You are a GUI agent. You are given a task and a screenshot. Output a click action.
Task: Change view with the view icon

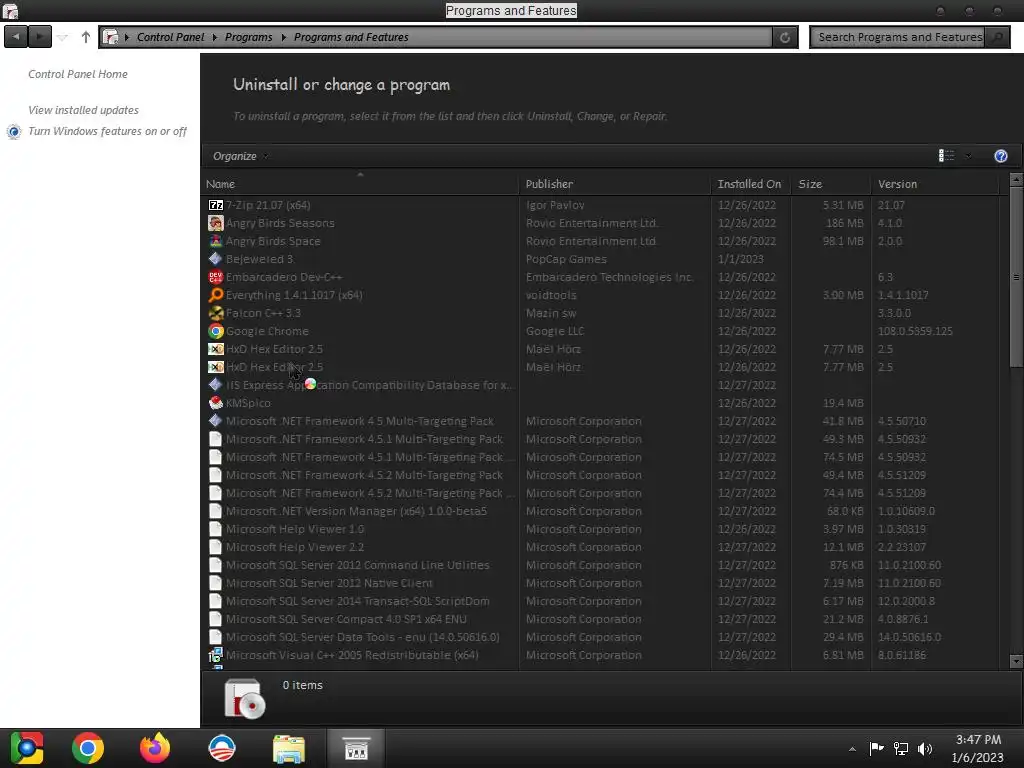(x=946, y=155)
